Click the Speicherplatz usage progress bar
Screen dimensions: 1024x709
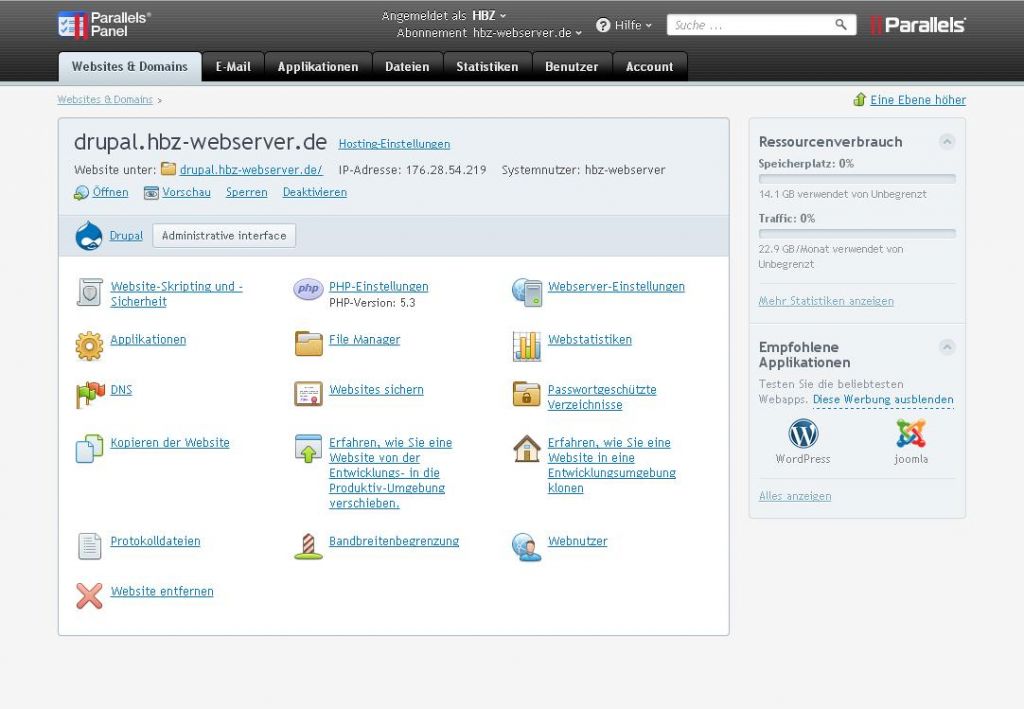pos(857,179)
